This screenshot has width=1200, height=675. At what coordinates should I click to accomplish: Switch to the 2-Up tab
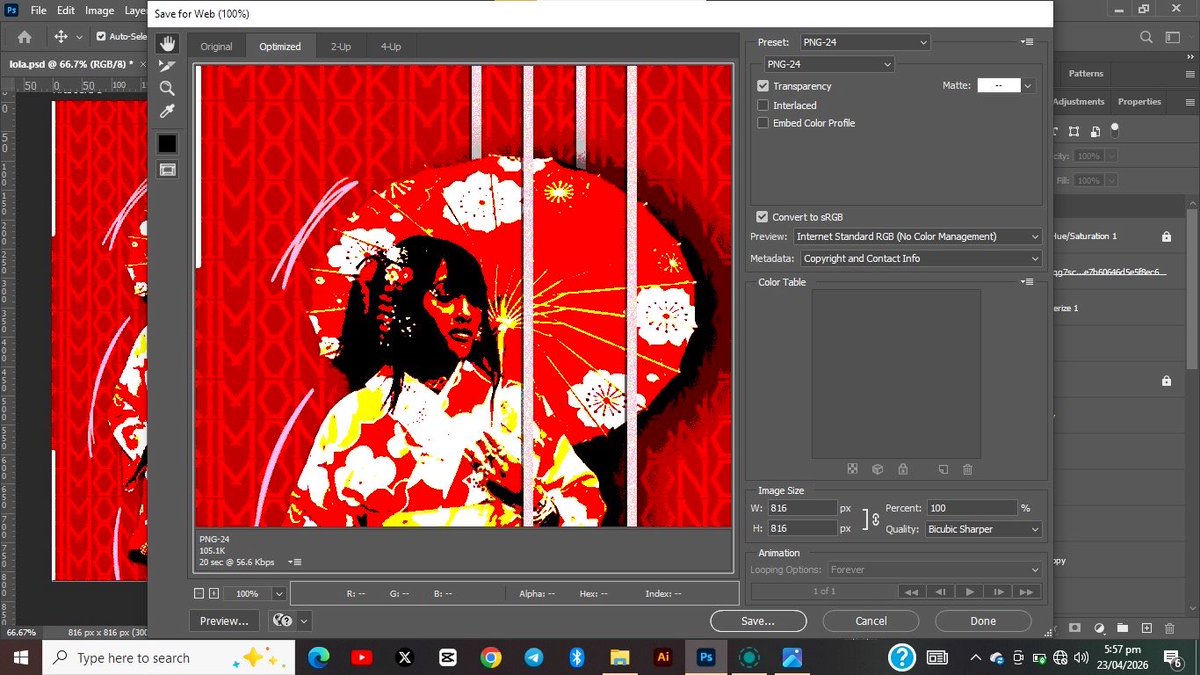[x=339, y=46]
